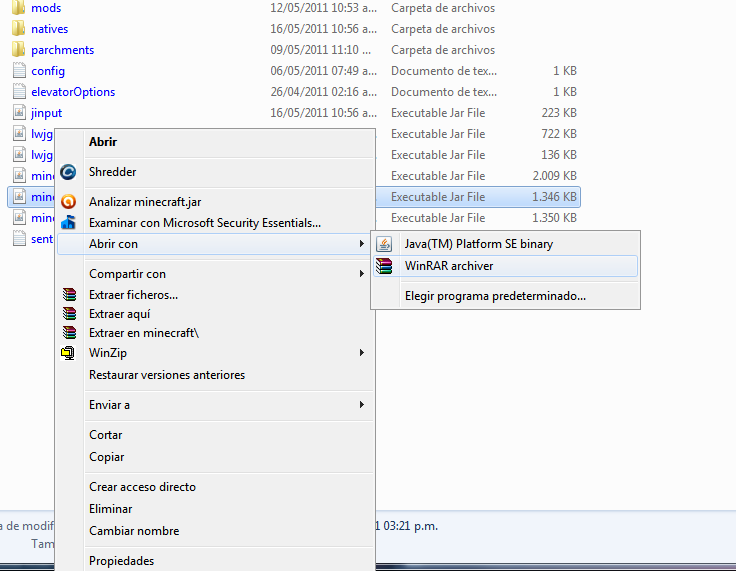The height and width of the screenshot is (571, 736).
Task: Click the 1.350 KB size cell
Action: 554,218
